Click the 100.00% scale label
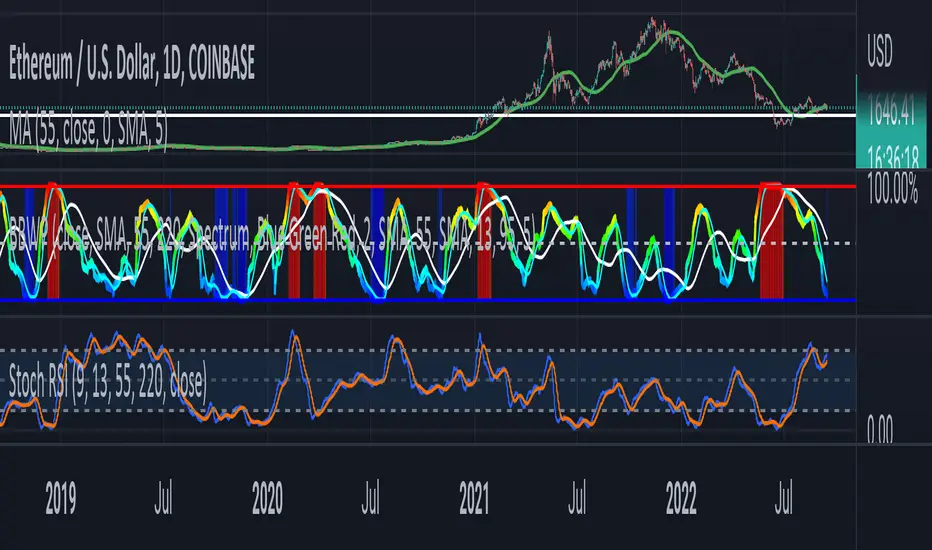 pyautogui.click(x=892, y=189)
